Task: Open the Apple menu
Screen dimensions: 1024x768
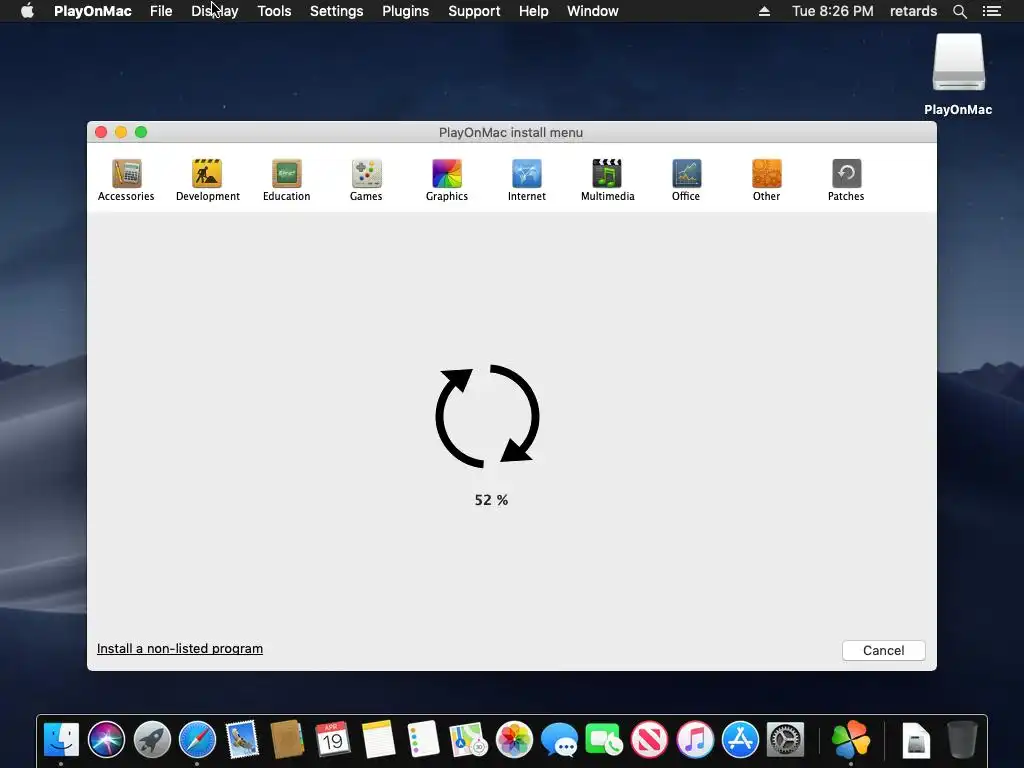Action: point(27,11)
